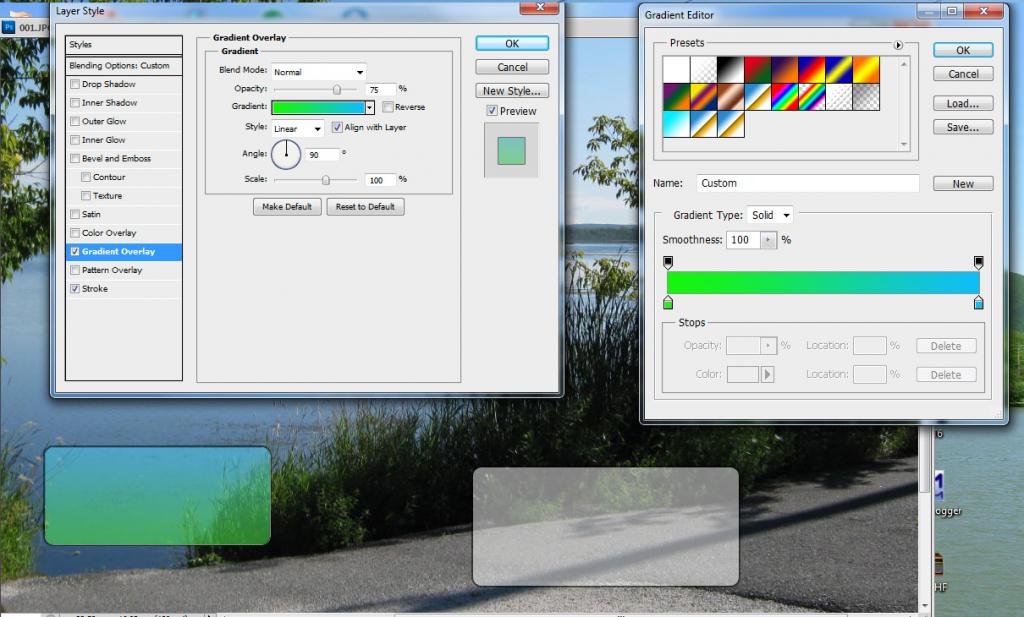Click OK in Layer Style dialog

point(512,43)
